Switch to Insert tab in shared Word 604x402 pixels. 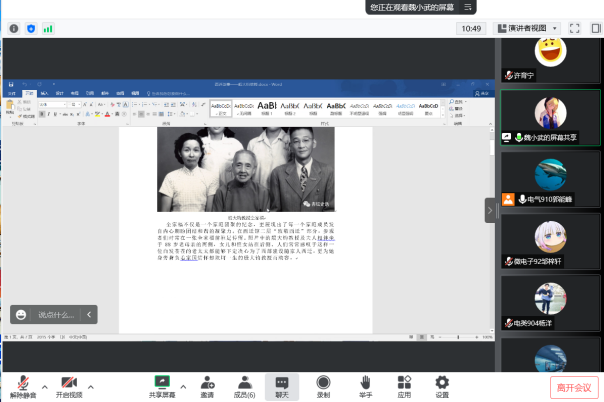point(44,93)
